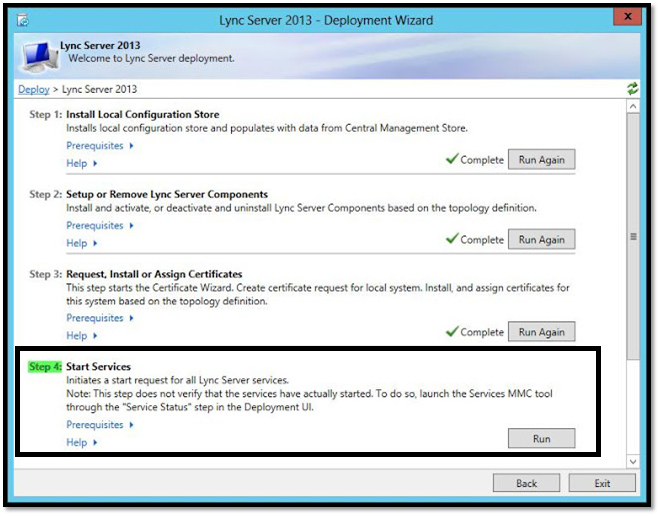Image resolution: width=660 pixels, height=516 pixels.
Task: Click the Lync Server computer icon
Action: pyautogui.click(x=40, y=56)
